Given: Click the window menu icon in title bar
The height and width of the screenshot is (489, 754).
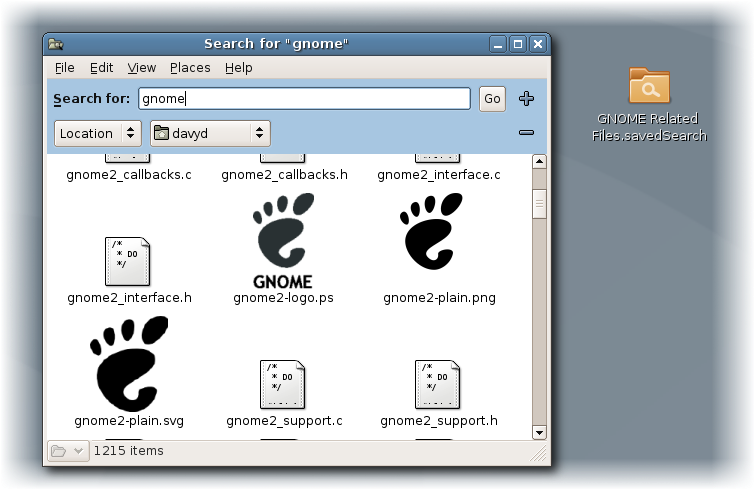Looking at the screenshot, I should (x=56, y=44).
